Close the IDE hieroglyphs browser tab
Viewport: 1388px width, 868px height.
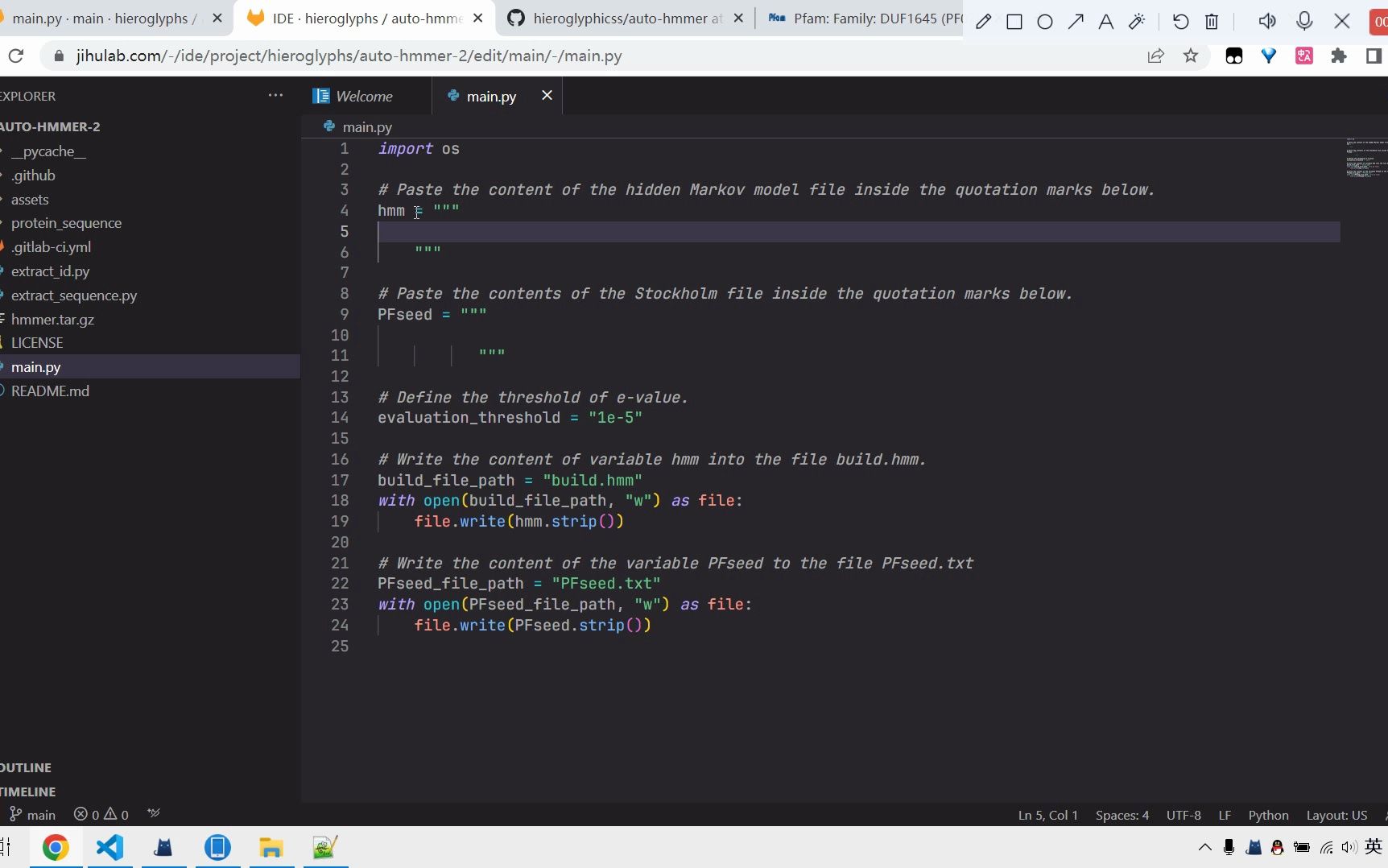[x=478, y=18]
